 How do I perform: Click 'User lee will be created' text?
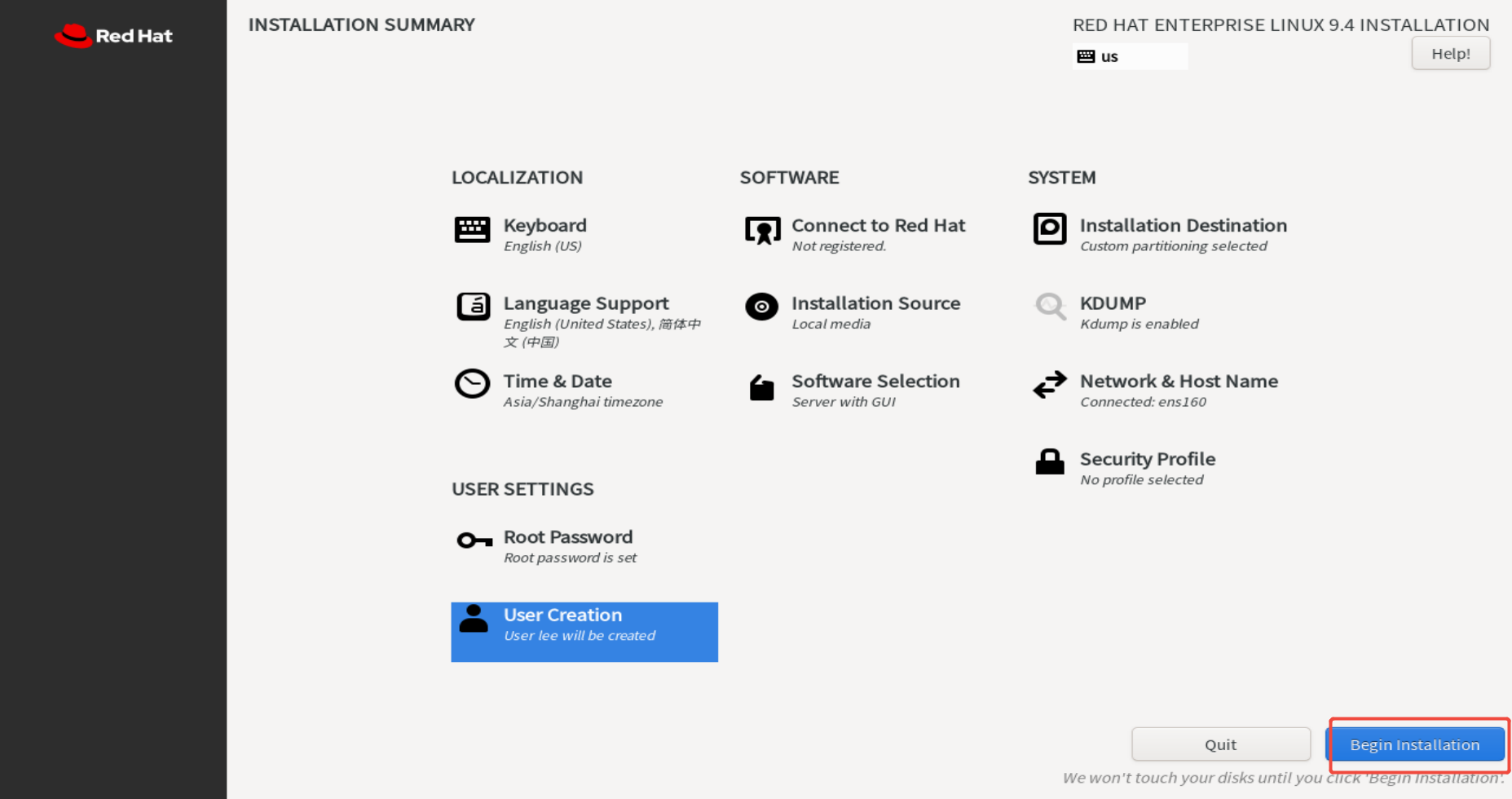click(580, 636)
